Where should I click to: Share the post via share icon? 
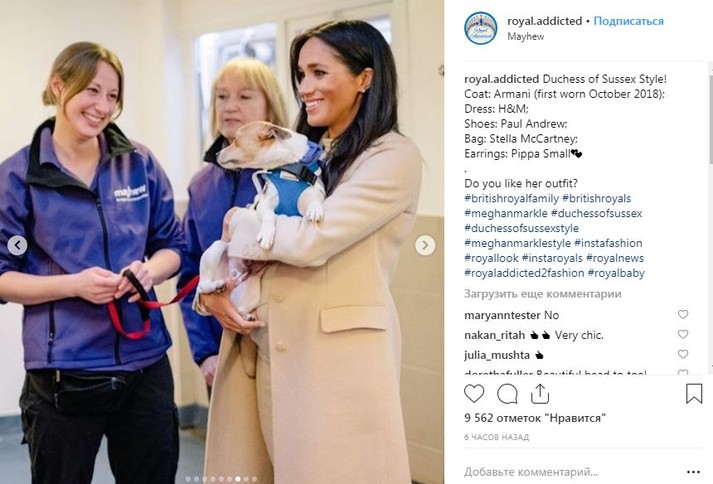(x=540, y=394)
